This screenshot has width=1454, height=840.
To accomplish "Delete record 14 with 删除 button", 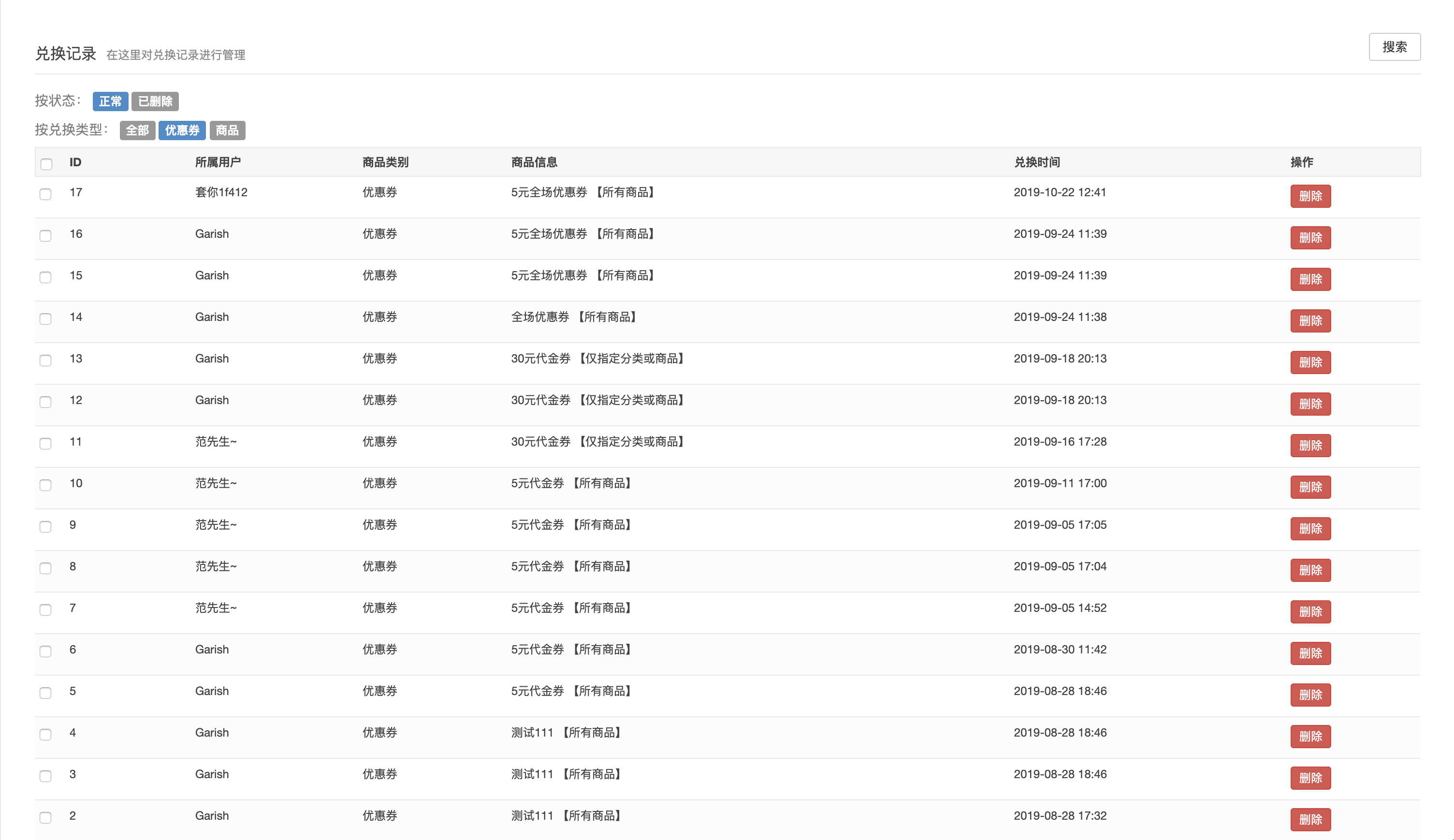I will click(1310, 321).
